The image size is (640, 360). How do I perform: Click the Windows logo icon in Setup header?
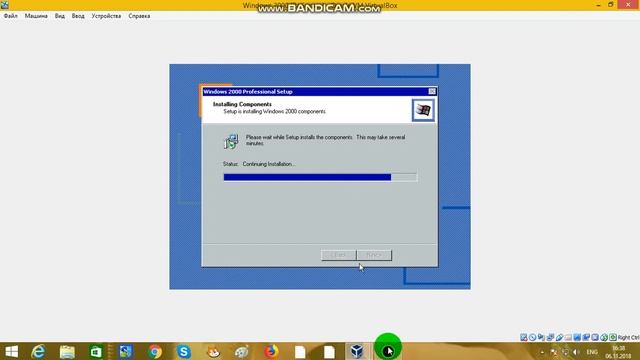tap(423, 110)
